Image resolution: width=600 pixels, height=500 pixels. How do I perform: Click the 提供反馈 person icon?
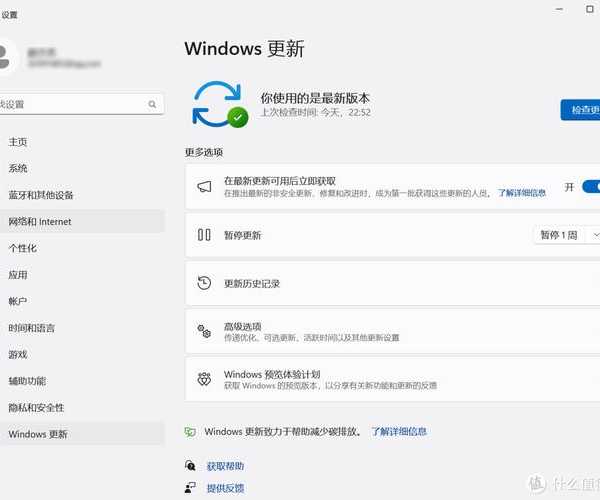pos(190,488)
